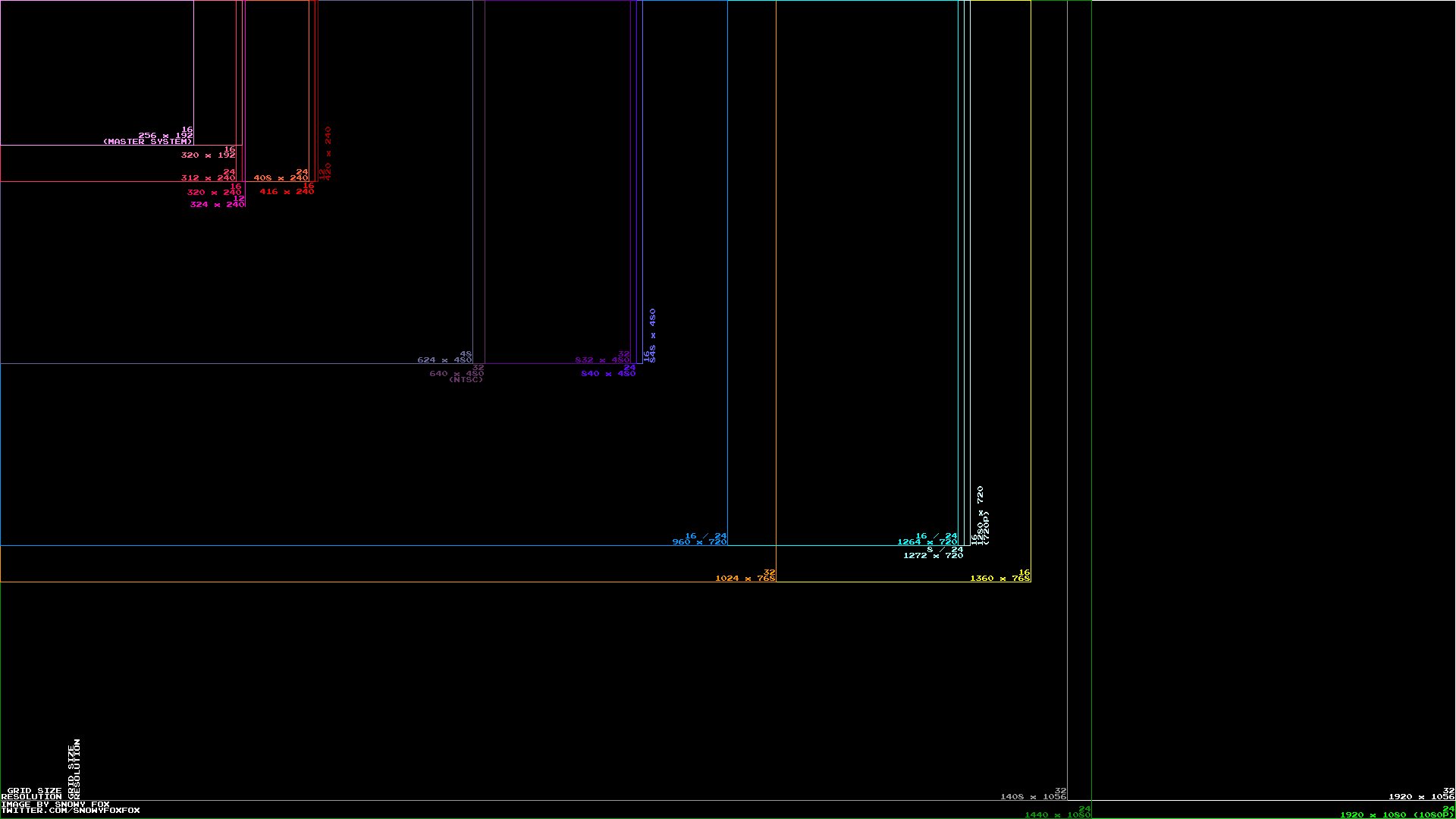Click the orange "1024 x 768" label
Screen dimensions: 1456x819
tap(745, 579)
